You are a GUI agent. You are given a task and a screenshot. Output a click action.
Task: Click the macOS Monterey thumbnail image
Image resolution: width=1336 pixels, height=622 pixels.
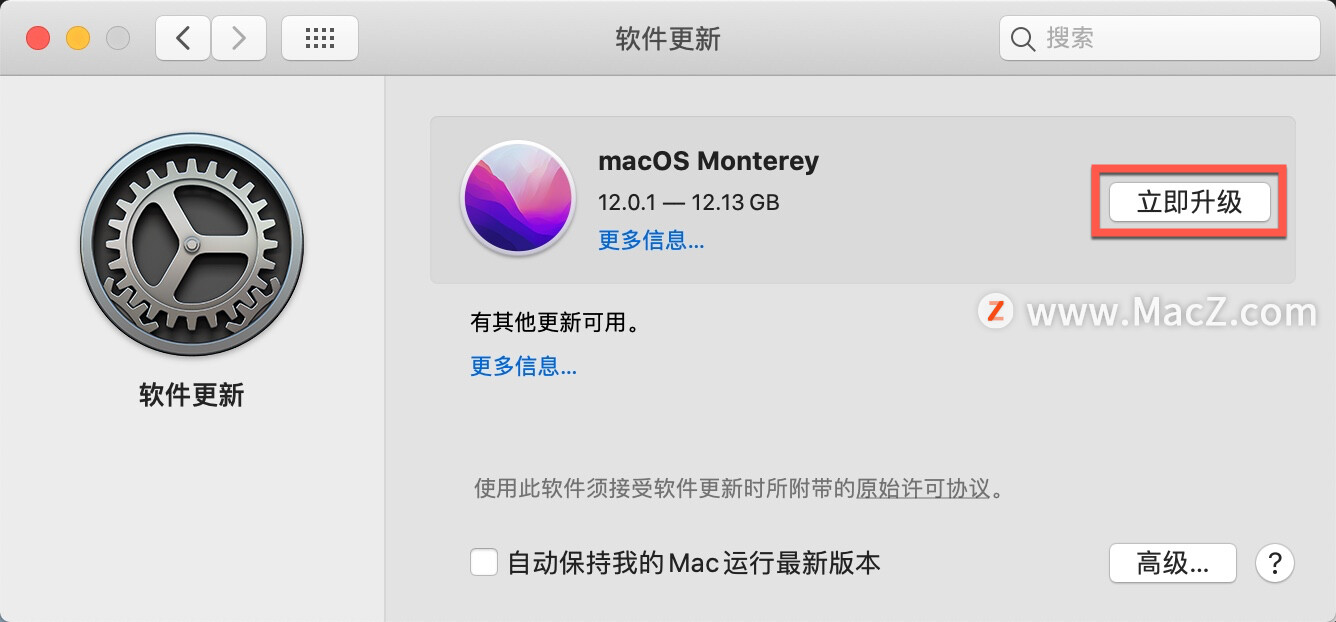click(518, 198)
